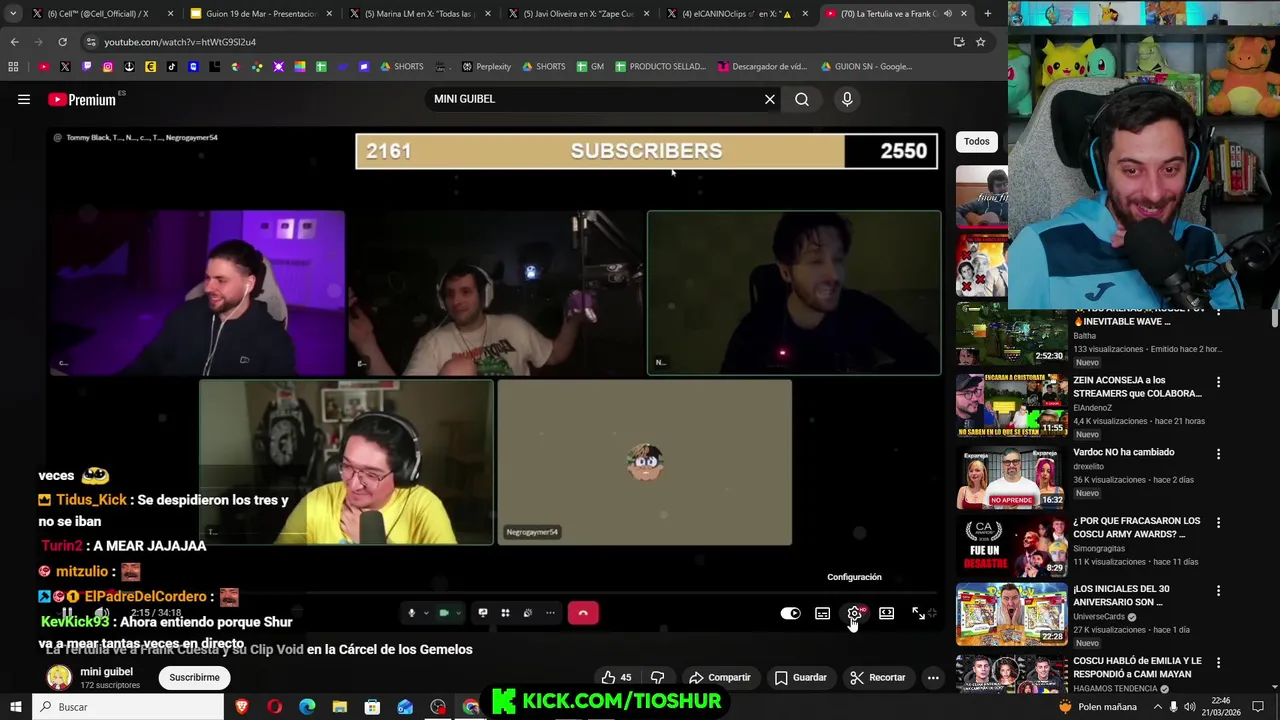Open the Instagram bookmark icon
Viewport: 1280px width, 720px height.
tap(108, 67)
